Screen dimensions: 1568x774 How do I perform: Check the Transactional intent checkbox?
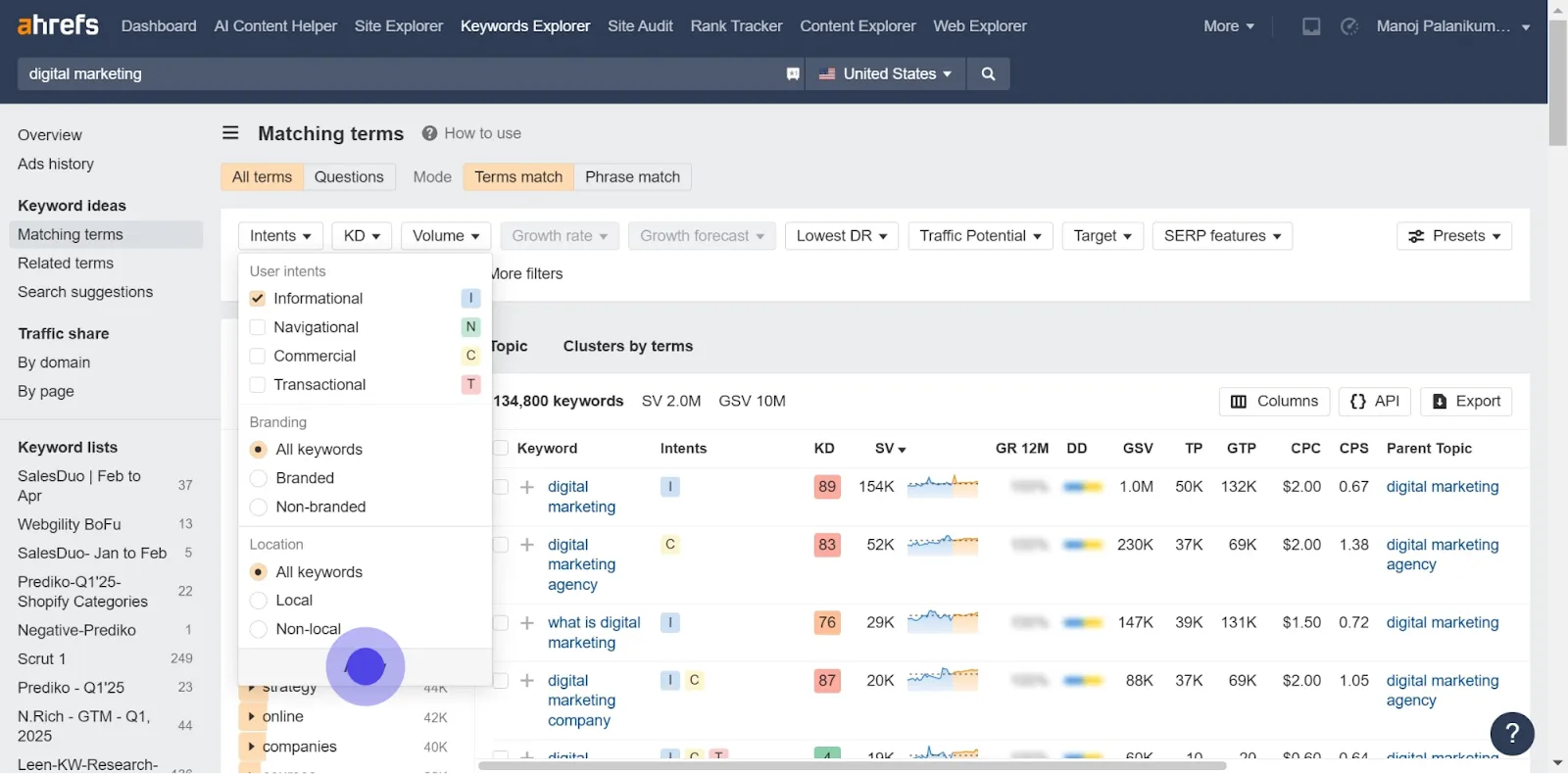pos(258,384)
